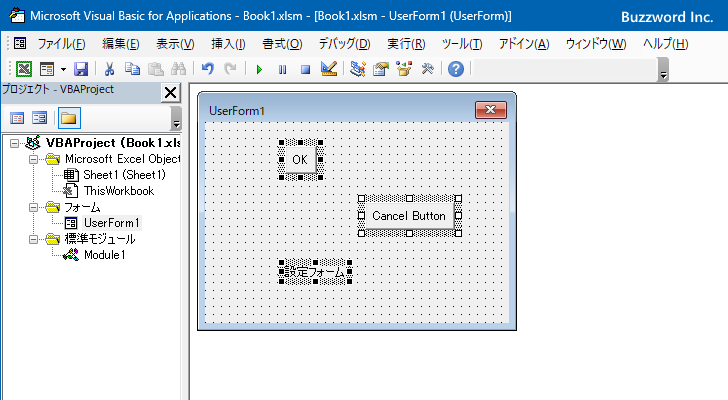
Task: Open the アドイン(A) menu
Action: tap(524, 44)
